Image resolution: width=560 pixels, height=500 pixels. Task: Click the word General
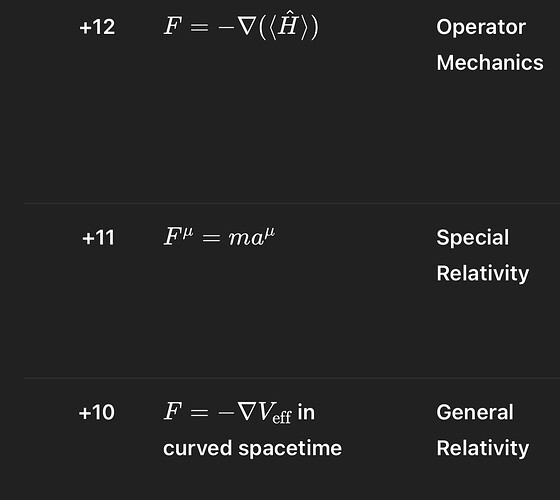click(x=475, y=412)
